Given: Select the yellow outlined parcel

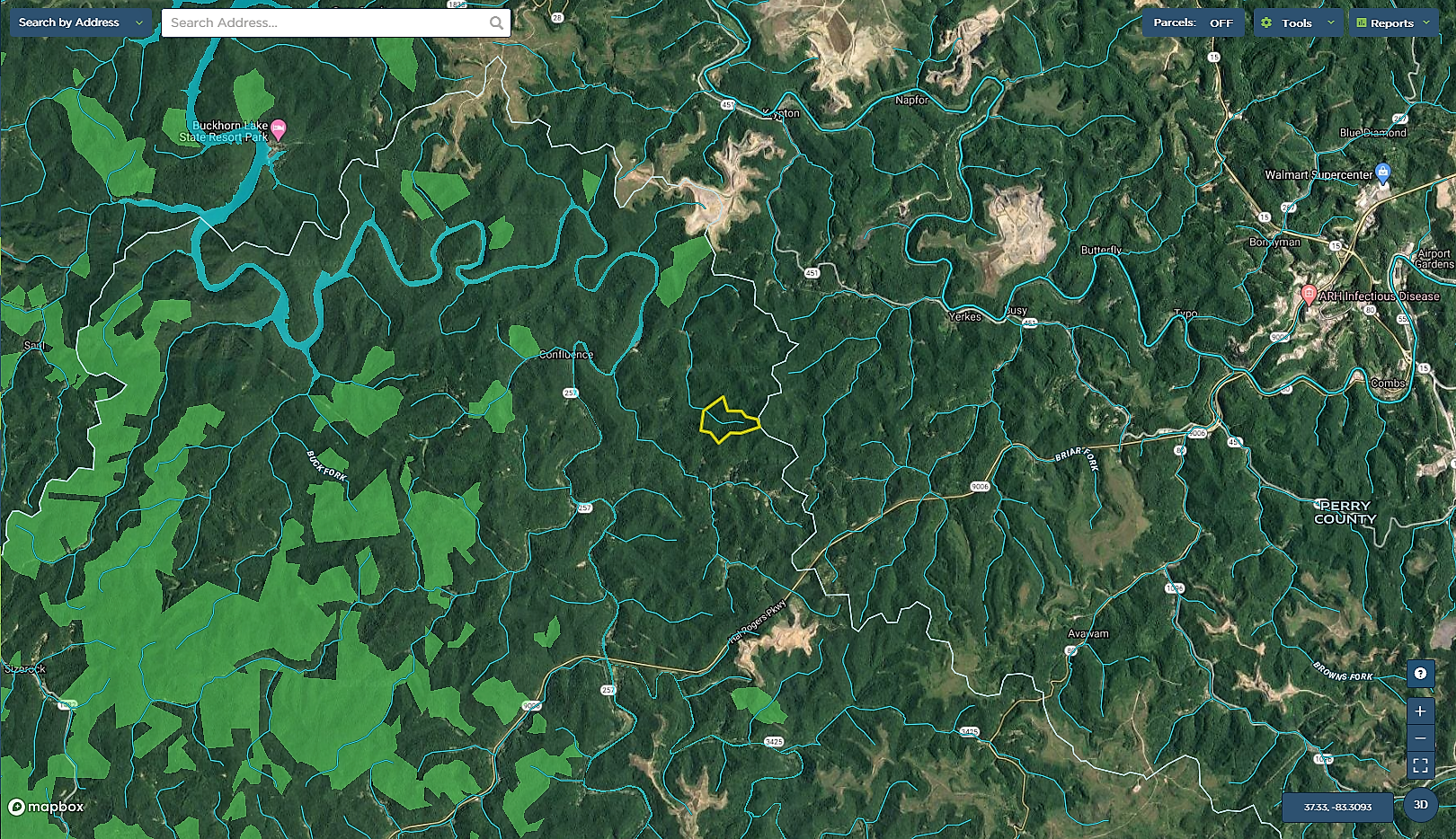Looking at the screenshot, I should click(x=730, y=420).
